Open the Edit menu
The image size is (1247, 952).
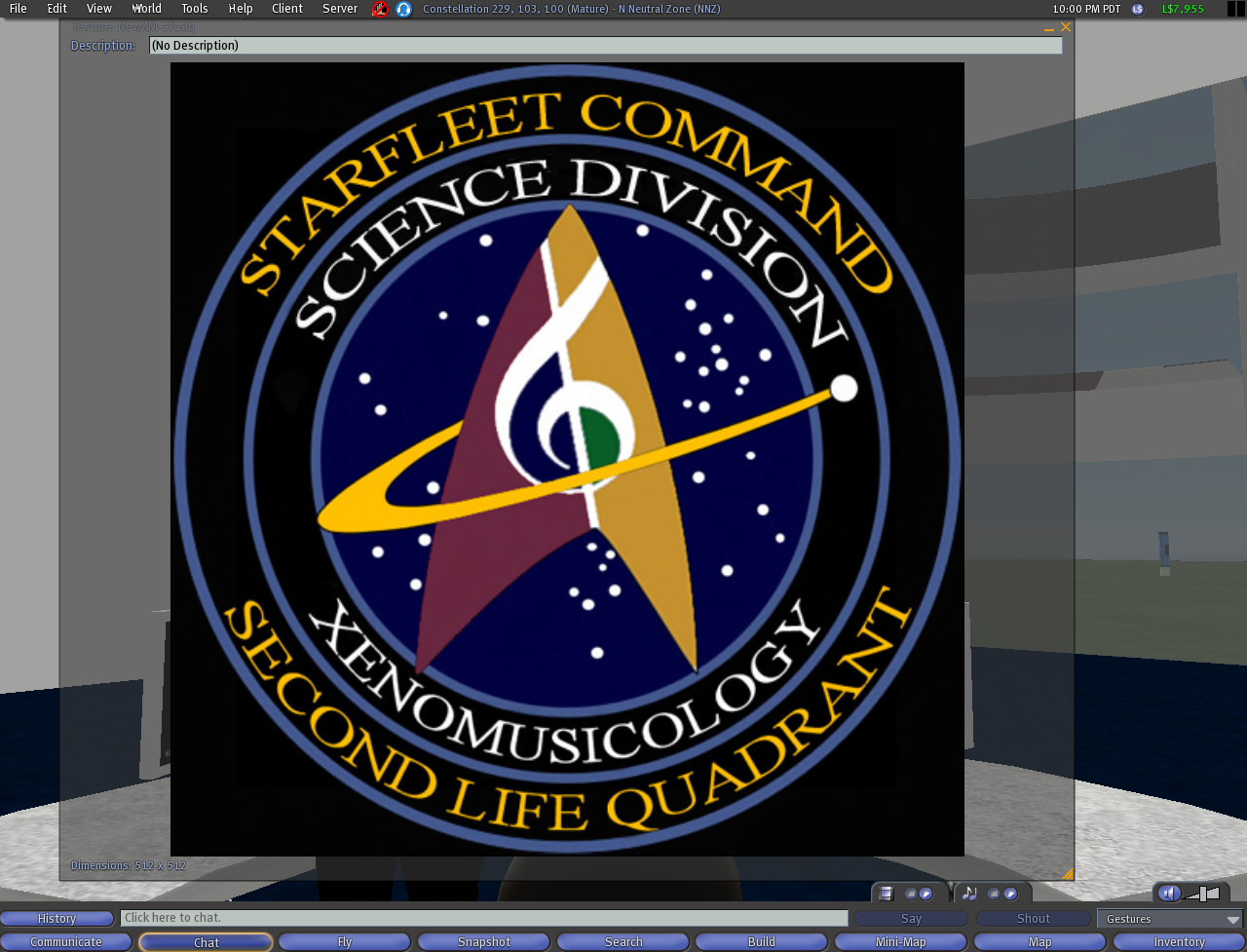pos(57,9)
